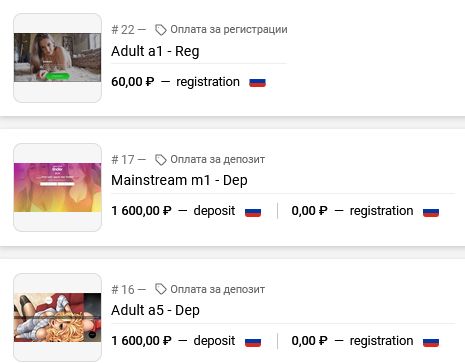Click the 60,00 ₽ registration payout
This screenshot has height=363, width=465.
[175, 82]
